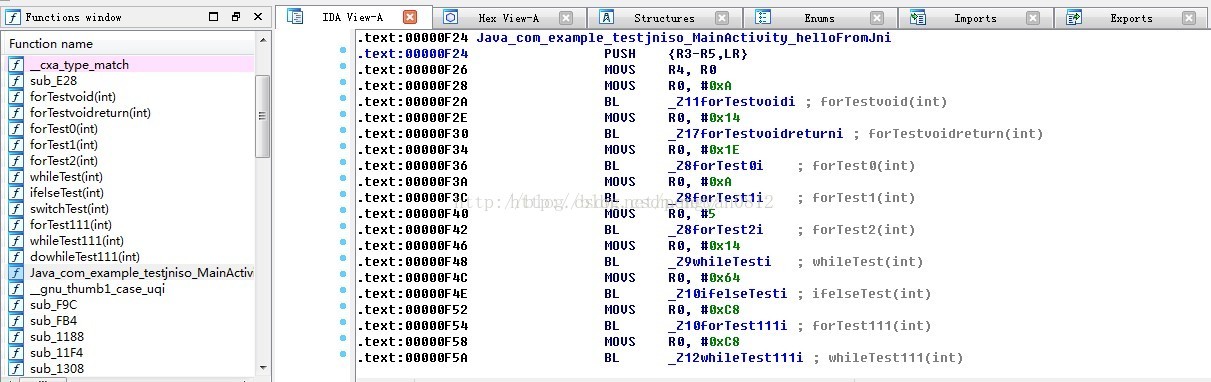Open the Enums tab
This screenshot has height=382, width=1211.
819,18
